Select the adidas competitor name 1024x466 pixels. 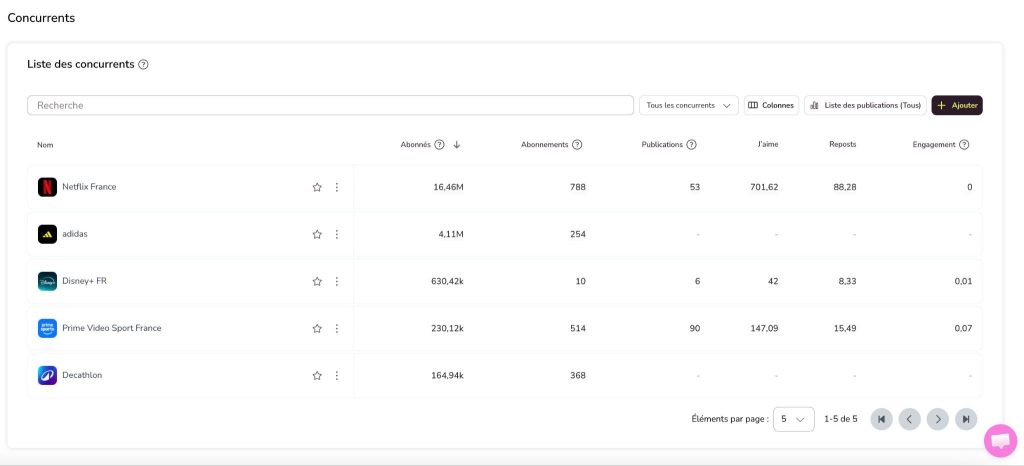[x=75, y=234]
